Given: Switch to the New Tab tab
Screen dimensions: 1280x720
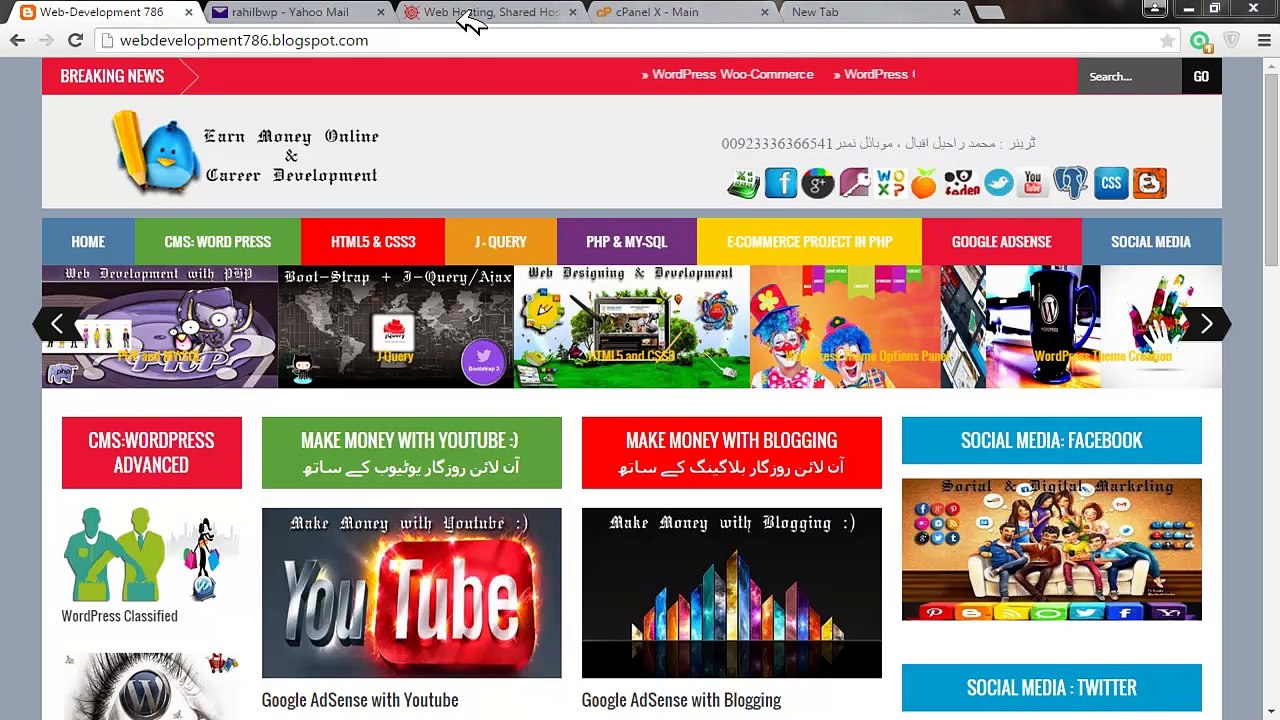Looking at the screenshot, I should click(x=872, y=12).
